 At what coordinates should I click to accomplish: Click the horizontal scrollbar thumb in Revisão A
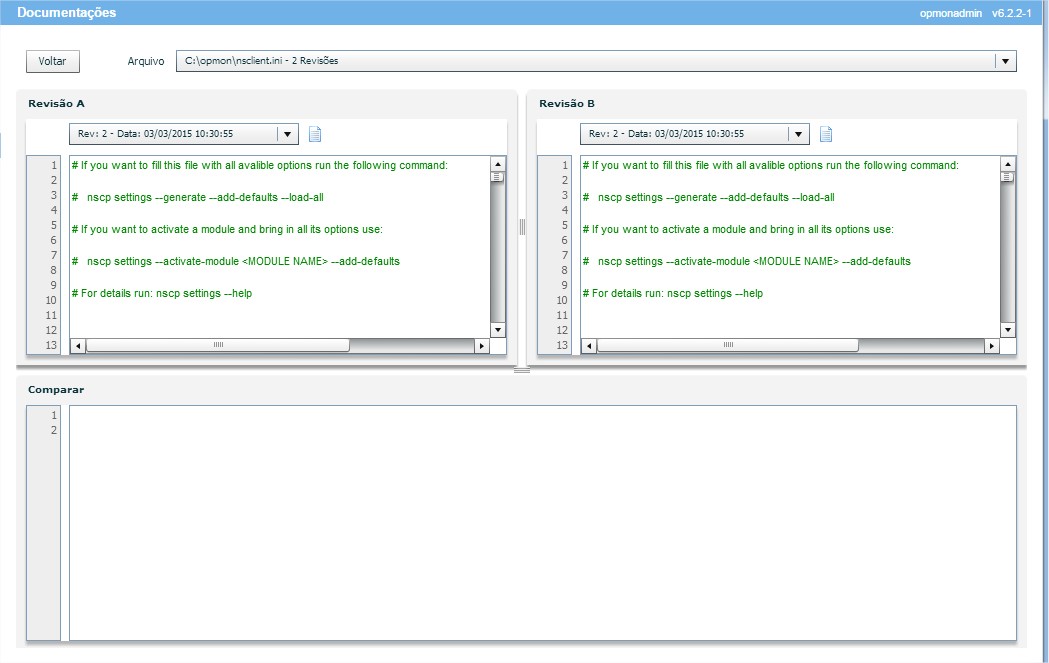click(x=217, y=346)
